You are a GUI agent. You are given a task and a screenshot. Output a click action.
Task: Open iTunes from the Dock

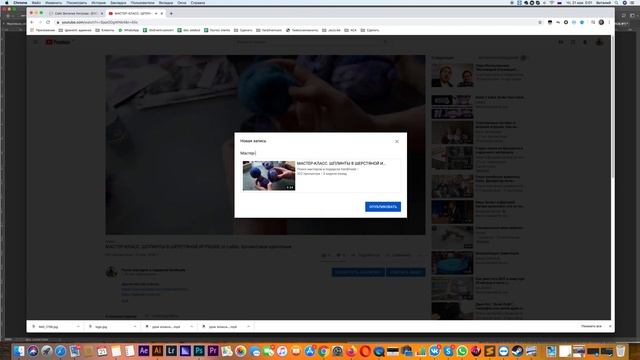click(x=282, y=351)
